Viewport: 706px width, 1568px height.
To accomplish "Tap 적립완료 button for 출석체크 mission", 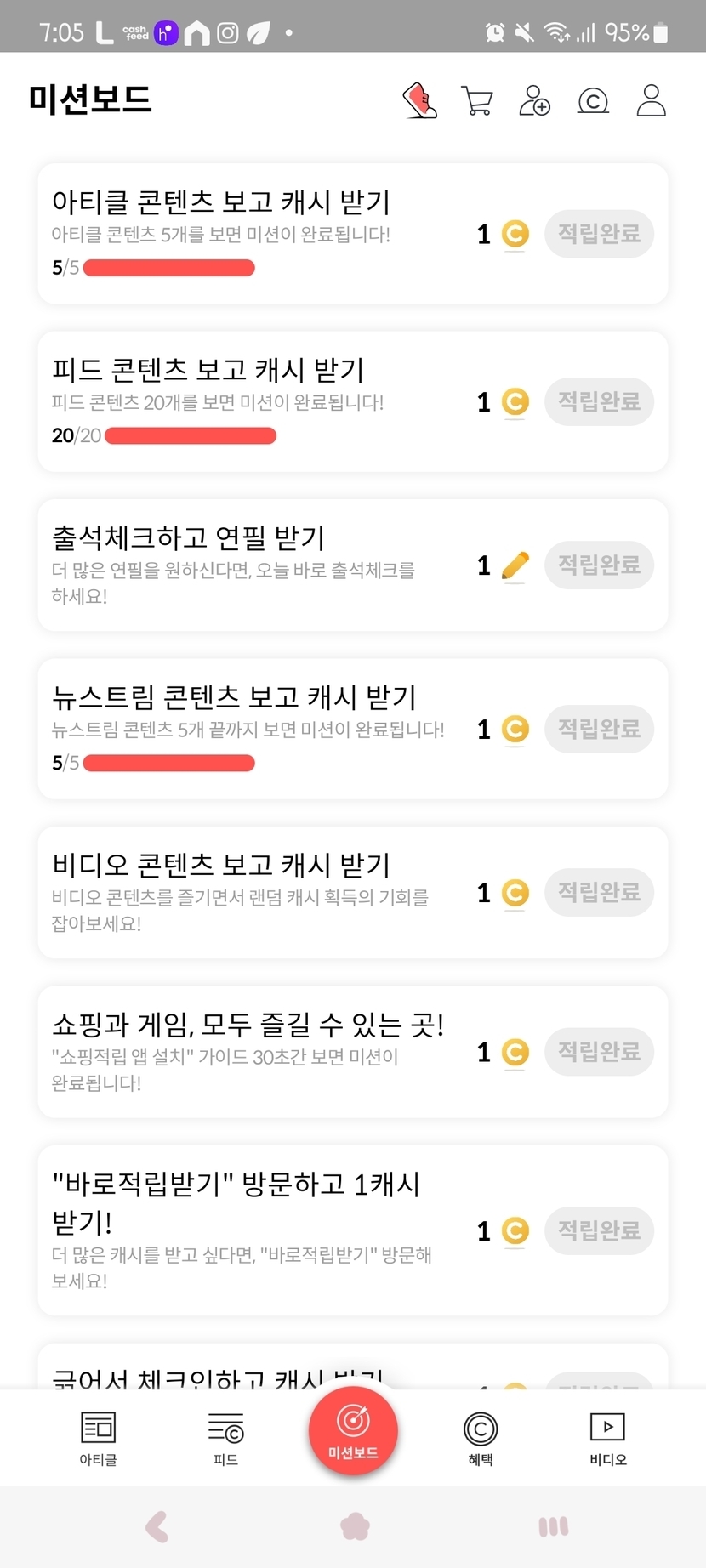I will [599, 565].
